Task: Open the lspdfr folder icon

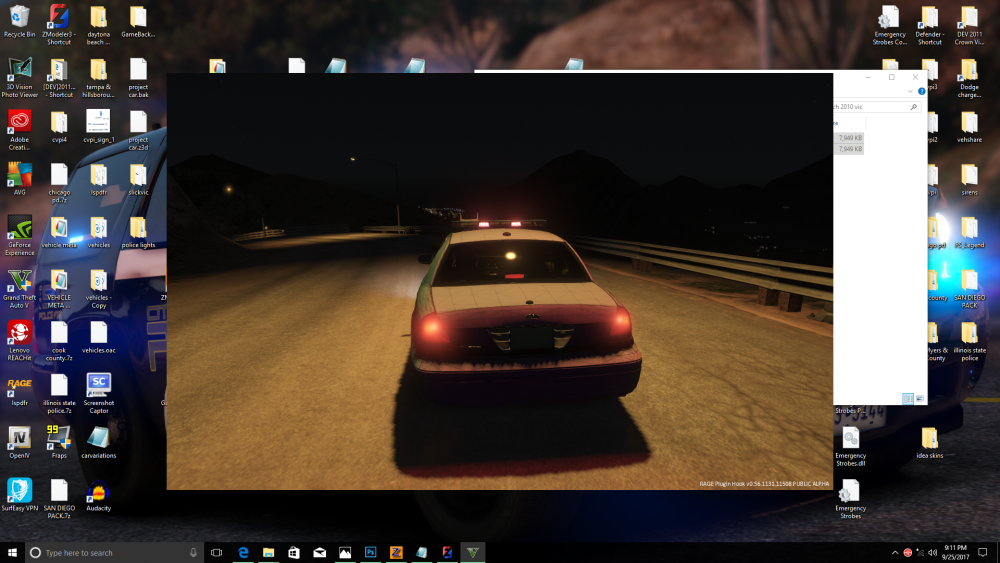Action: tap(98, 179)
